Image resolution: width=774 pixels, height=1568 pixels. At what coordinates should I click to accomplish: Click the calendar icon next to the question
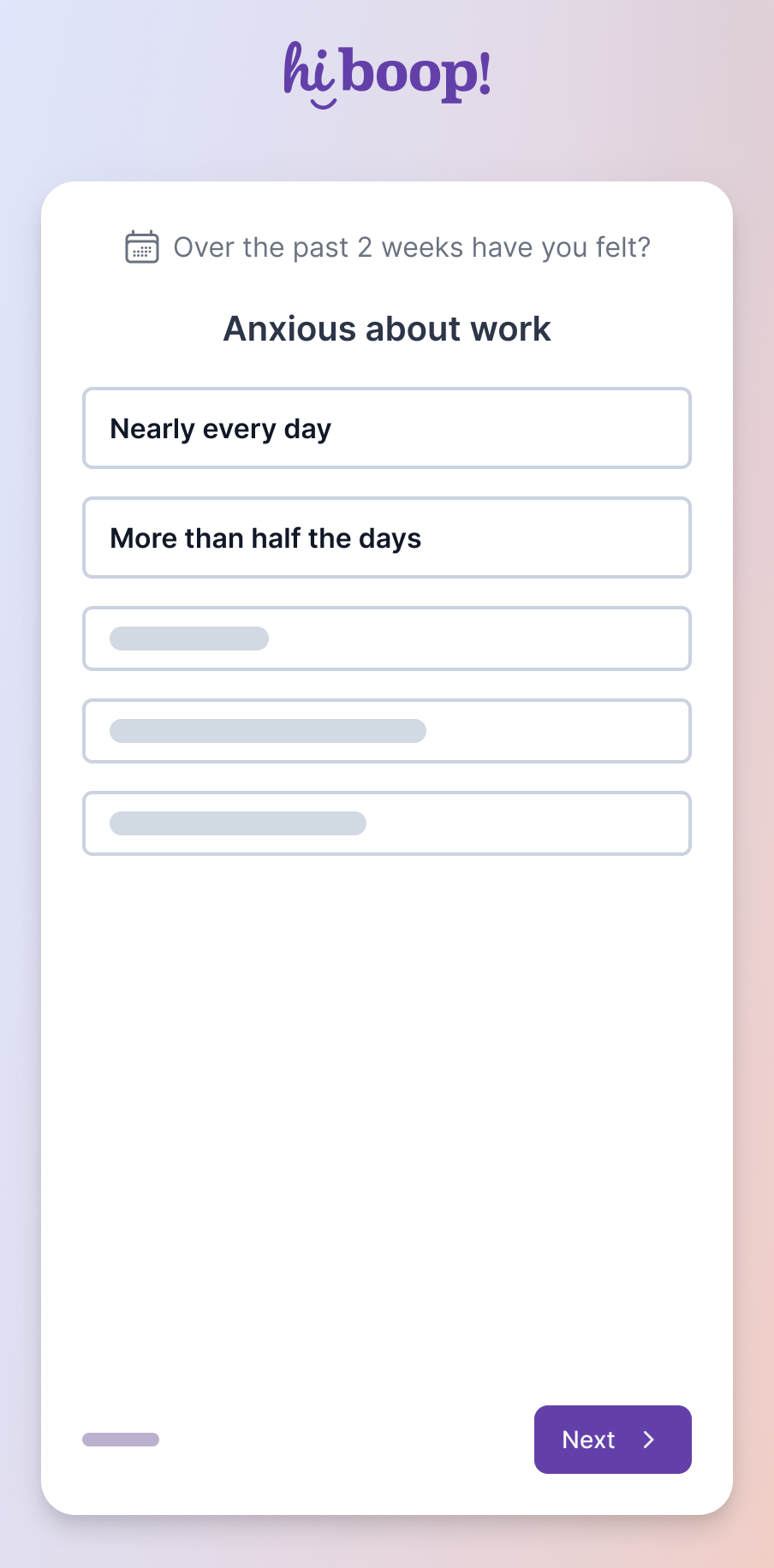(142, 247)
